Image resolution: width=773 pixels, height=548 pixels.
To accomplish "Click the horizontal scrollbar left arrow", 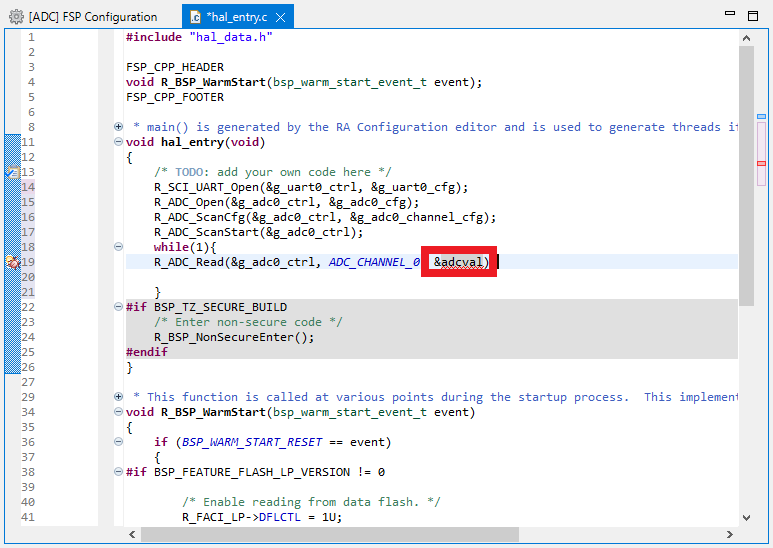I will pos(132,534).
